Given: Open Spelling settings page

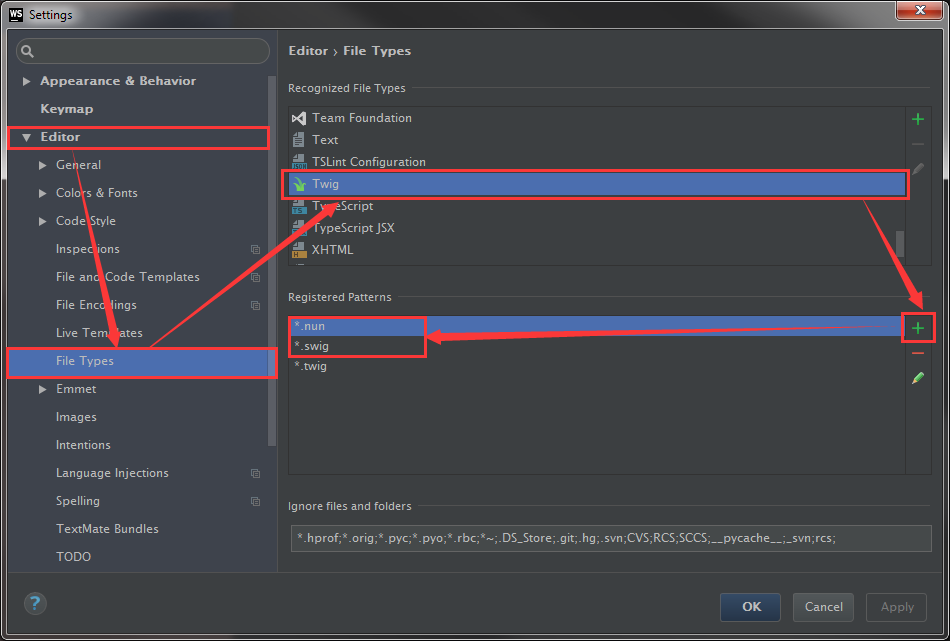Looking at the screenshot, I should (x=78, y=501).
